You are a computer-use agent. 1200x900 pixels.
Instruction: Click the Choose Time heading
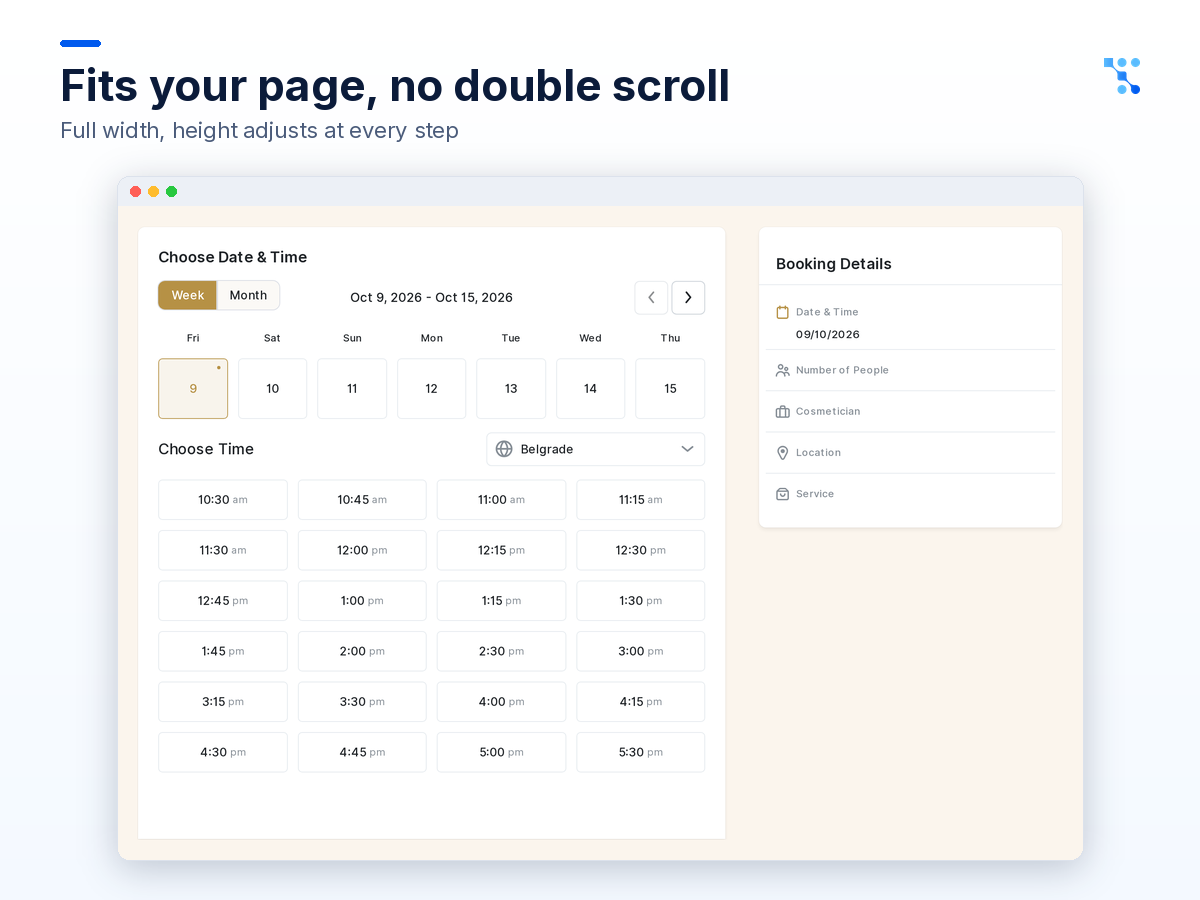206,449
